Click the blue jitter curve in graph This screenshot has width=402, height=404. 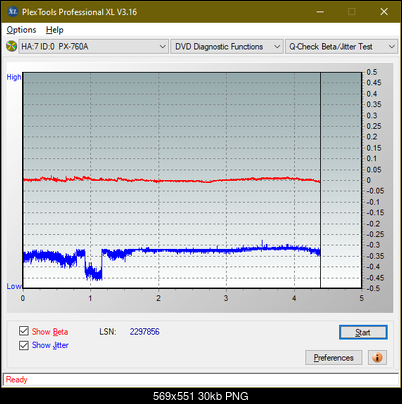172,250
